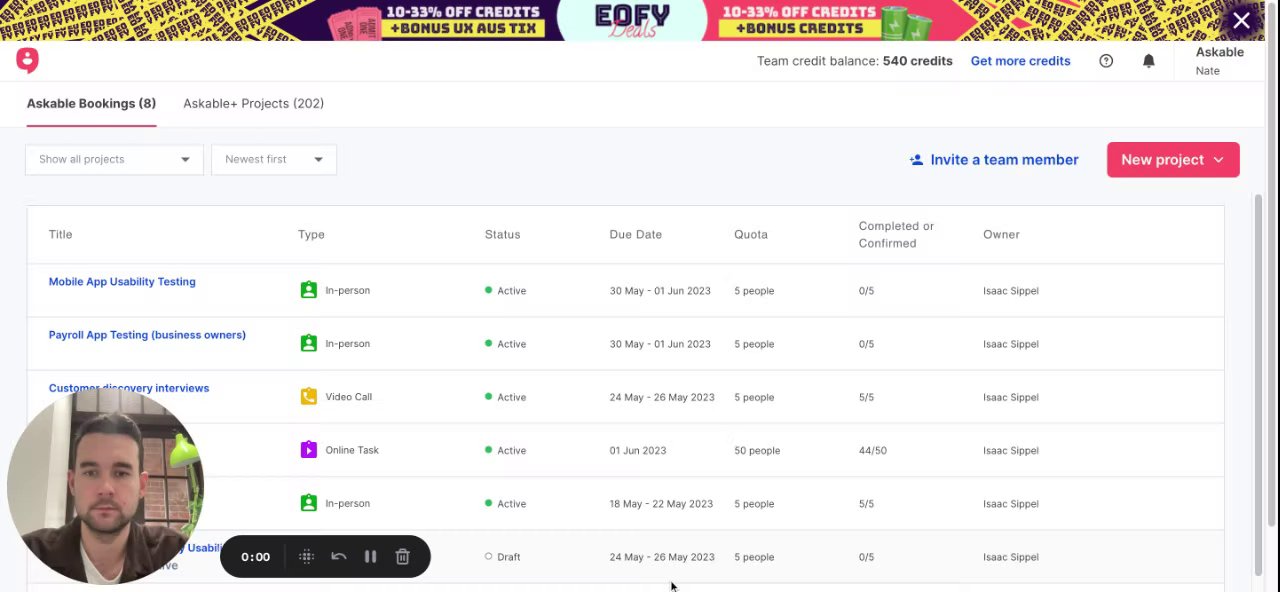Open the Newest first sort dropdown
Image resolution: width=1280 pixels, height=592 pixels.
(274, 159)
